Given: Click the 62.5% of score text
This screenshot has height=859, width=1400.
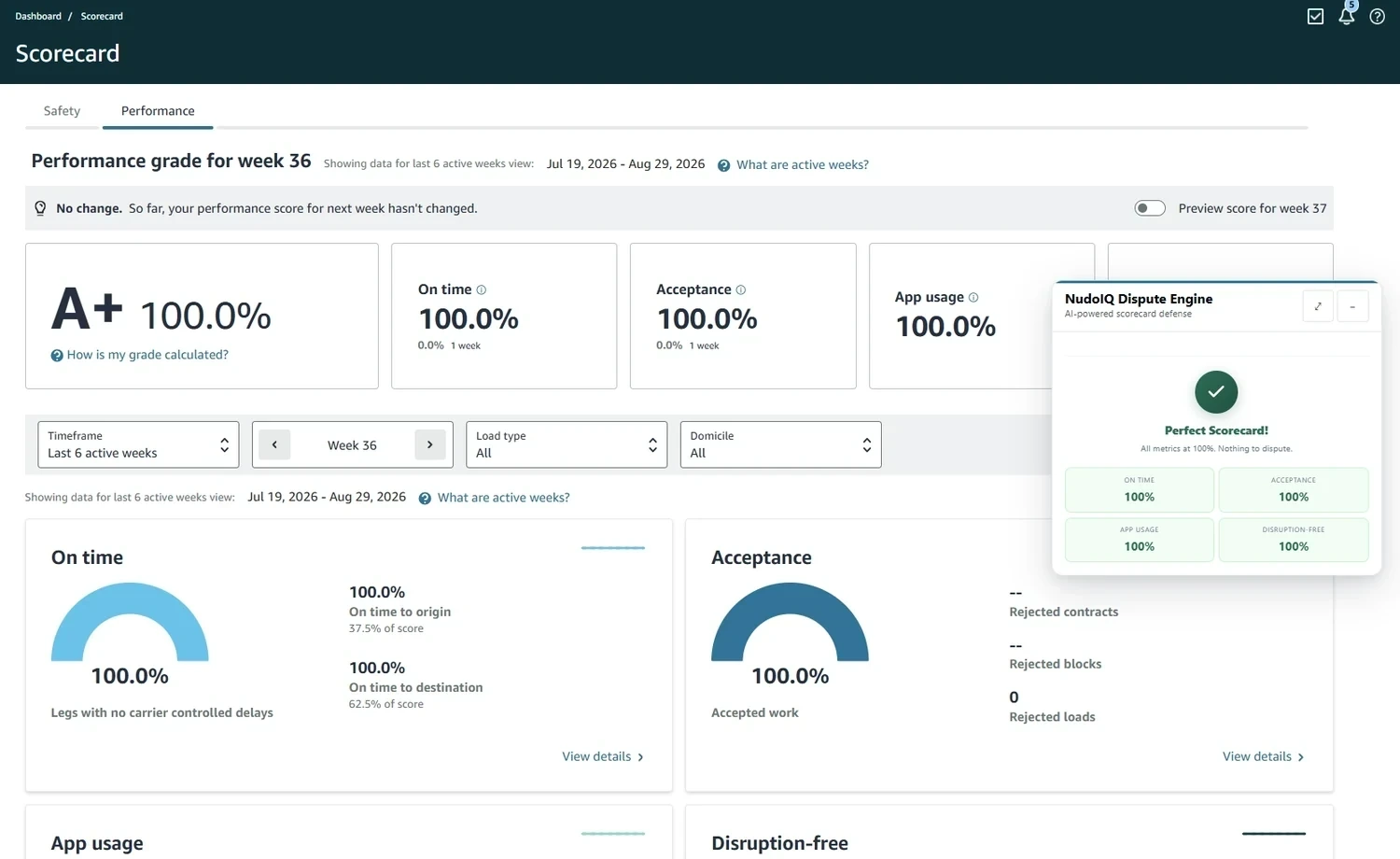Looking at the screenshot, I should coord(386,704).
